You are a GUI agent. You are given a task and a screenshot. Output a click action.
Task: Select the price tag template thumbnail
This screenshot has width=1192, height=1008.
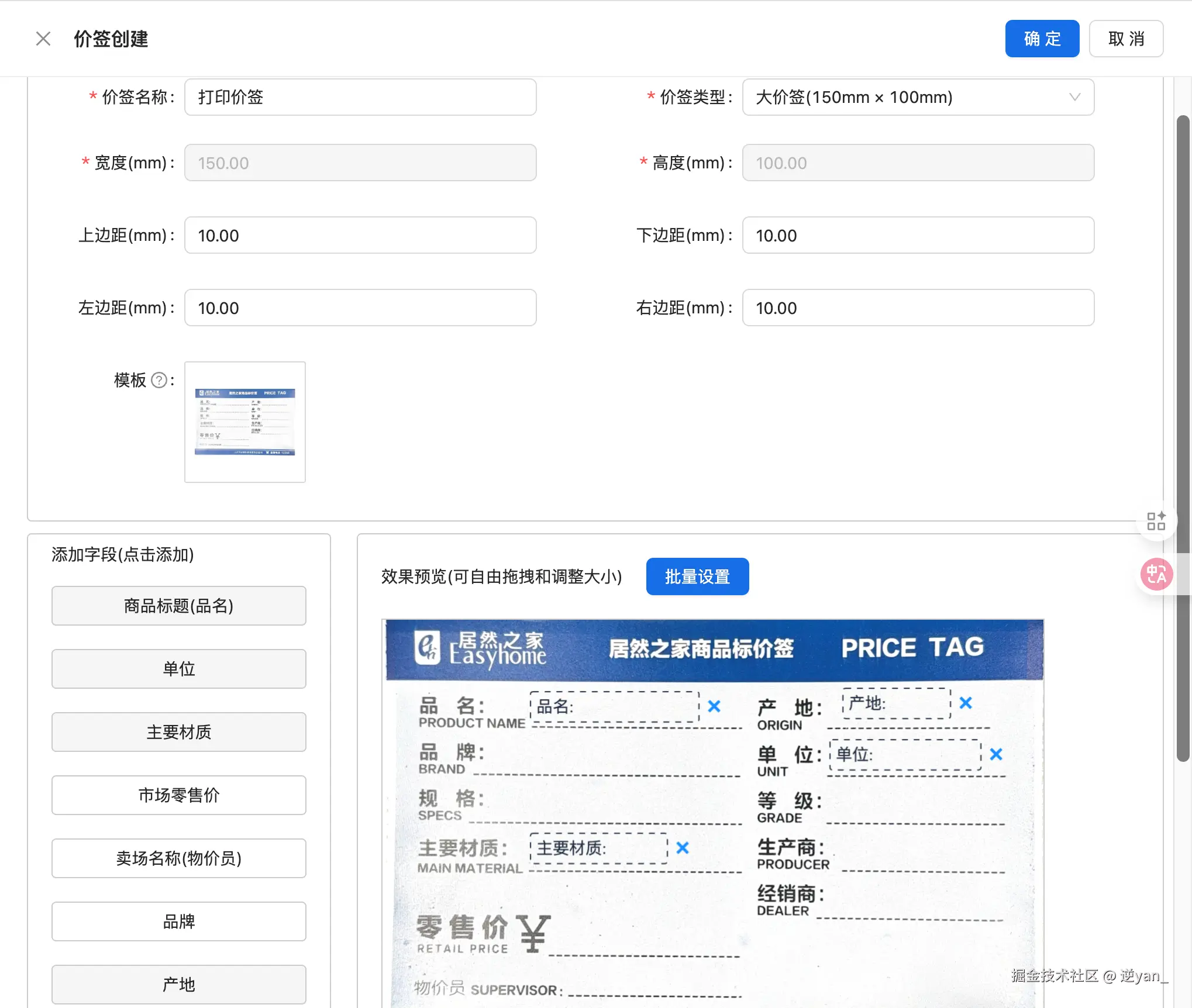pyautogui.click(x=244, y=422)
